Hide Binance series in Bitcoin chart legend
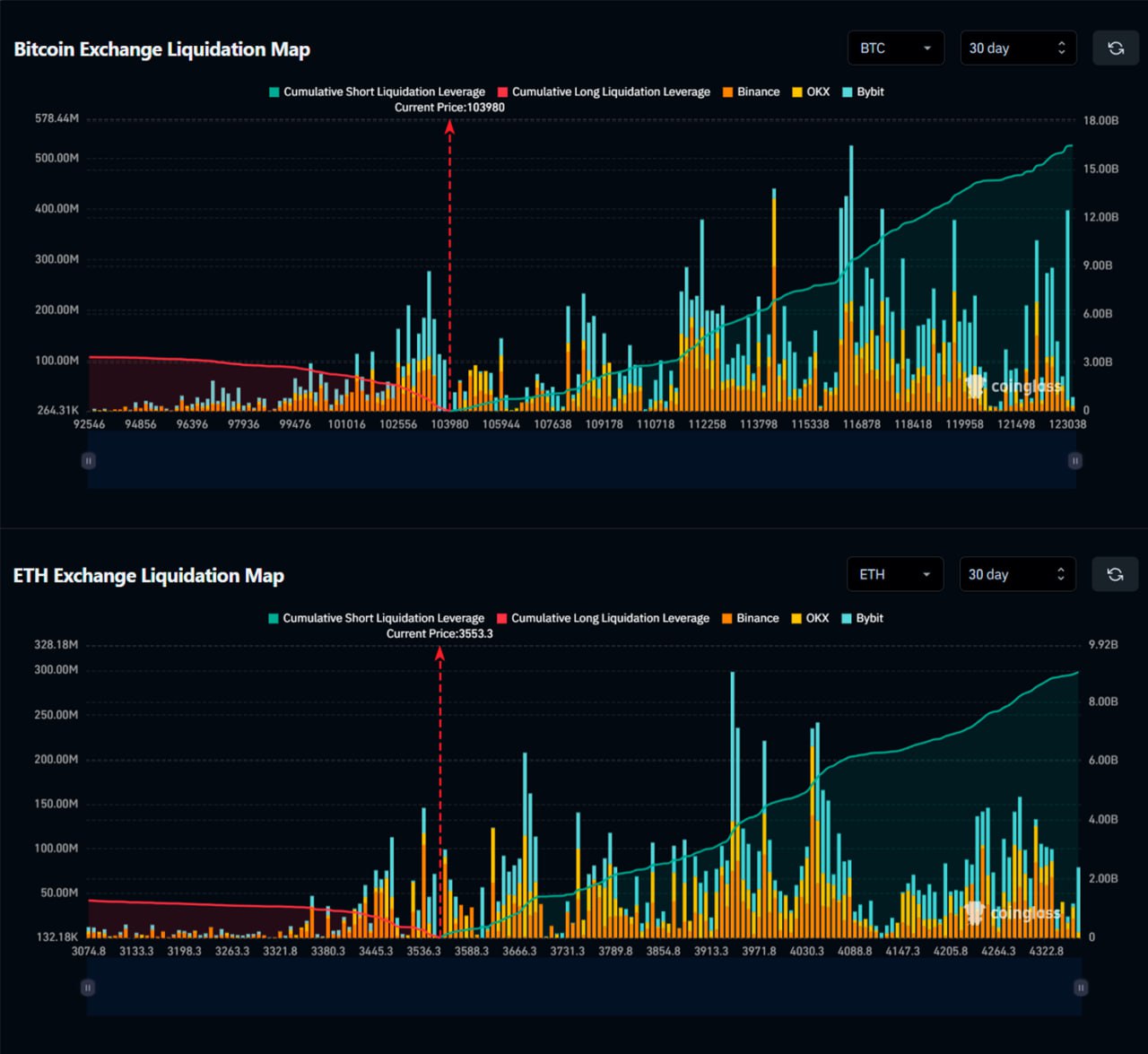Image resolution: width=1148 pixels, height=1054 pixels. pos(751,91)
